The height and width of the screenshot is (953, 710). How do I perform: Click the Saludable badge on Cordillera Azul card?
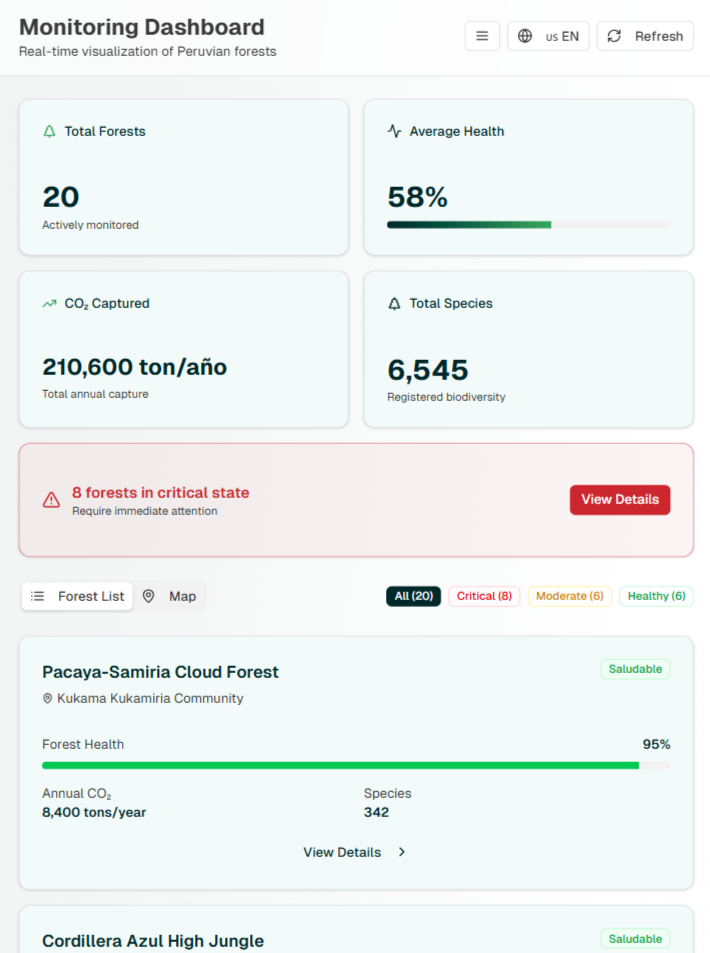tap(635, 938)
